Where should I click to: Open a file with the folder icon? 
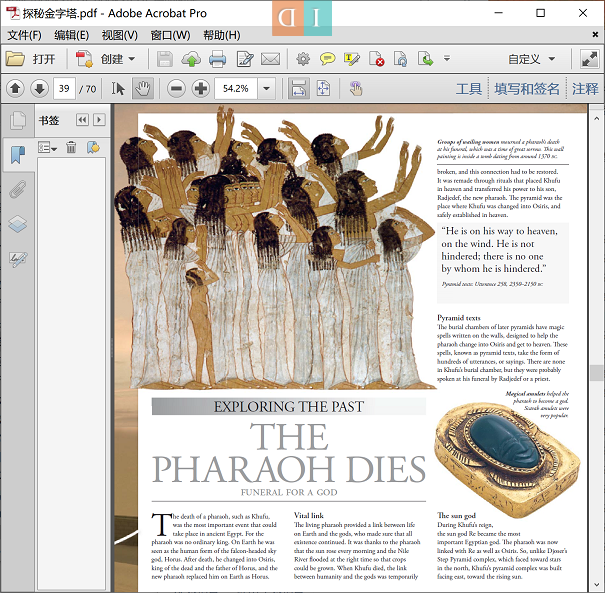pos(15,59)
